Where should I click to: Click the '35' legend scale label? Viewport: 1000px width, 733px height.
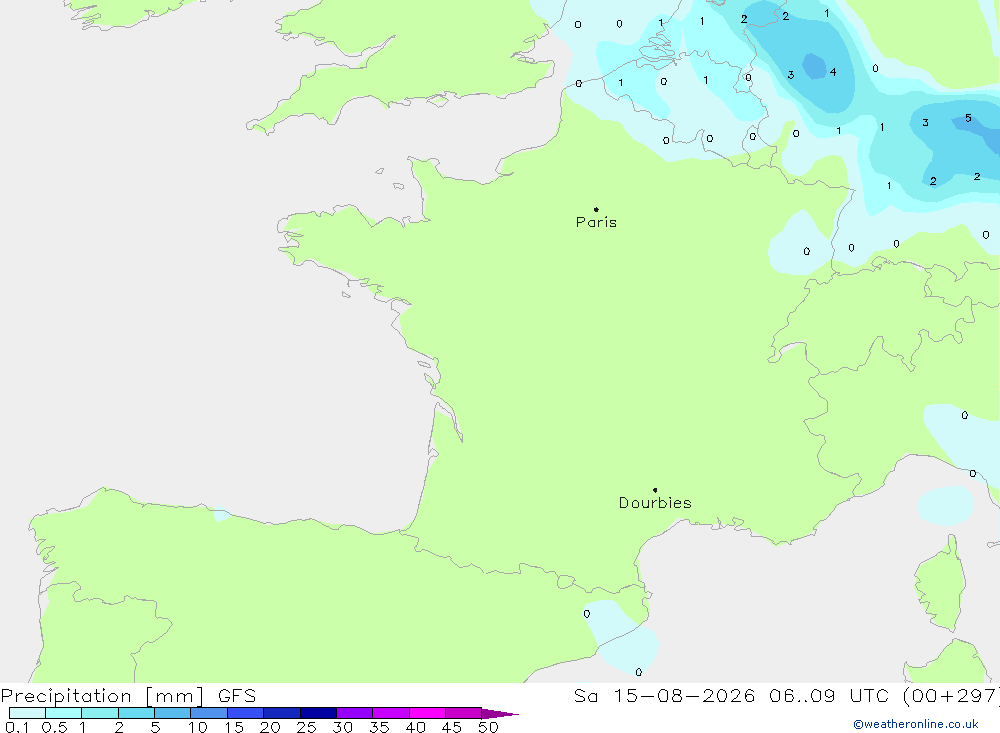tap(379, 727)
